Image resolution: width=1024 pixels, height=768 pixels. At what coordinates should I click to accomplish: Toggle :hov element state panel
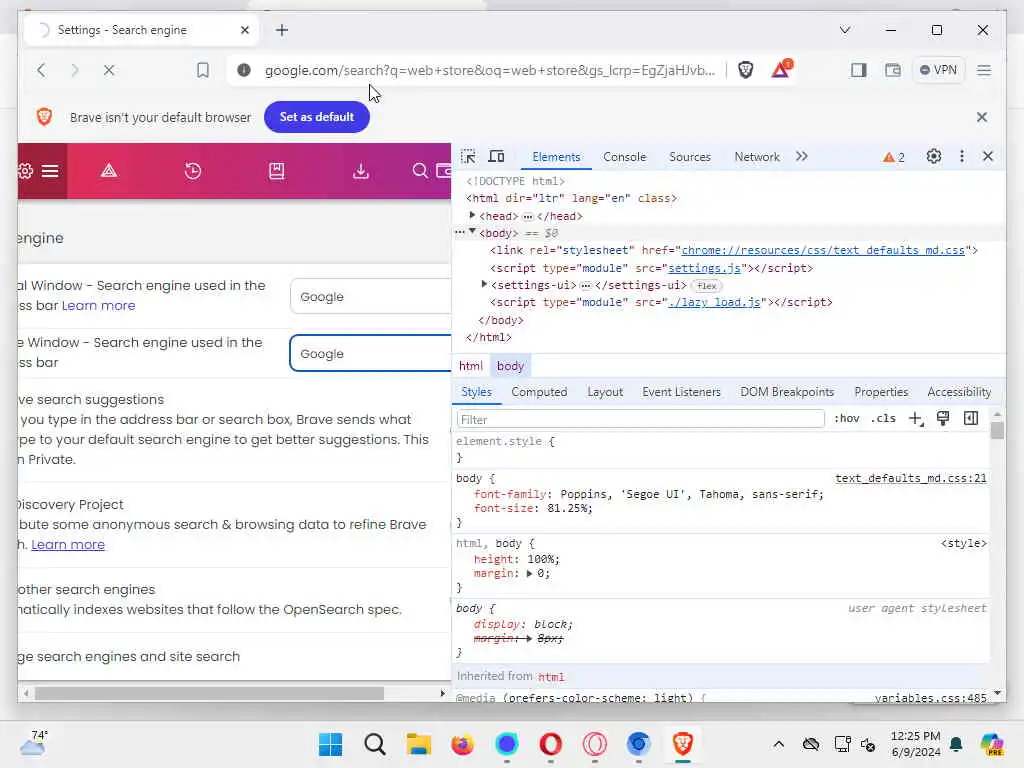click(x=846, y=419)
